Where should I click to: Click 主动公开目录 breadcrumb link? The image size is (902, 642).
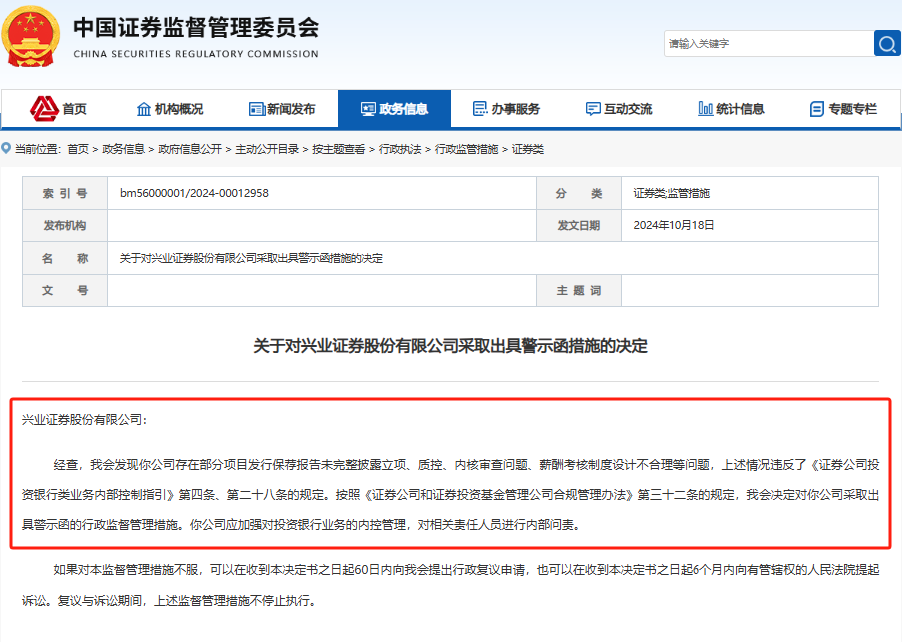[x=267, y=149]
